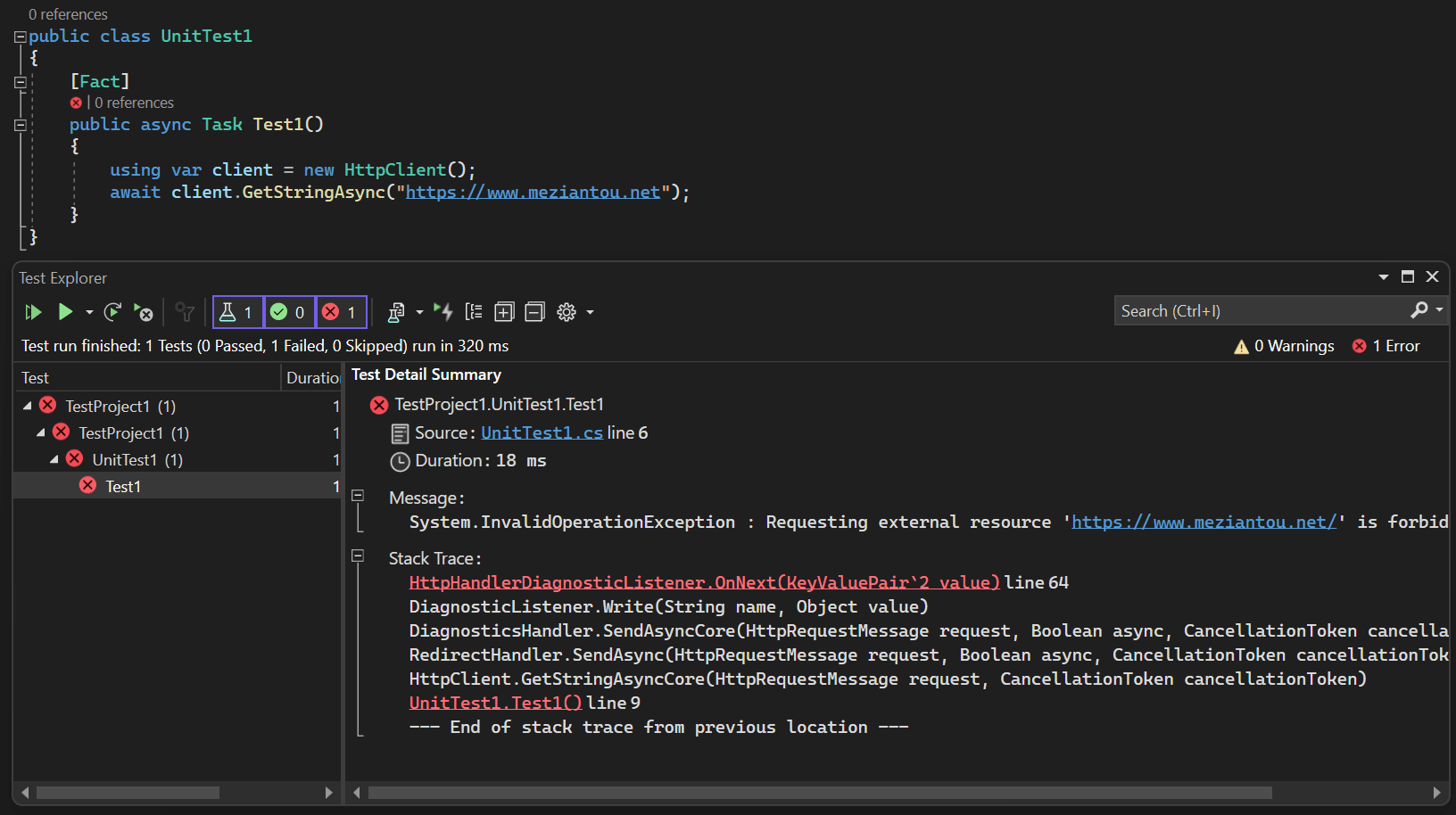The width and height of the screenshot is (1456, 815).
Task: Collapse the UnitTest1 tree node
Action: pyautogui.click(x=54, y=459)
